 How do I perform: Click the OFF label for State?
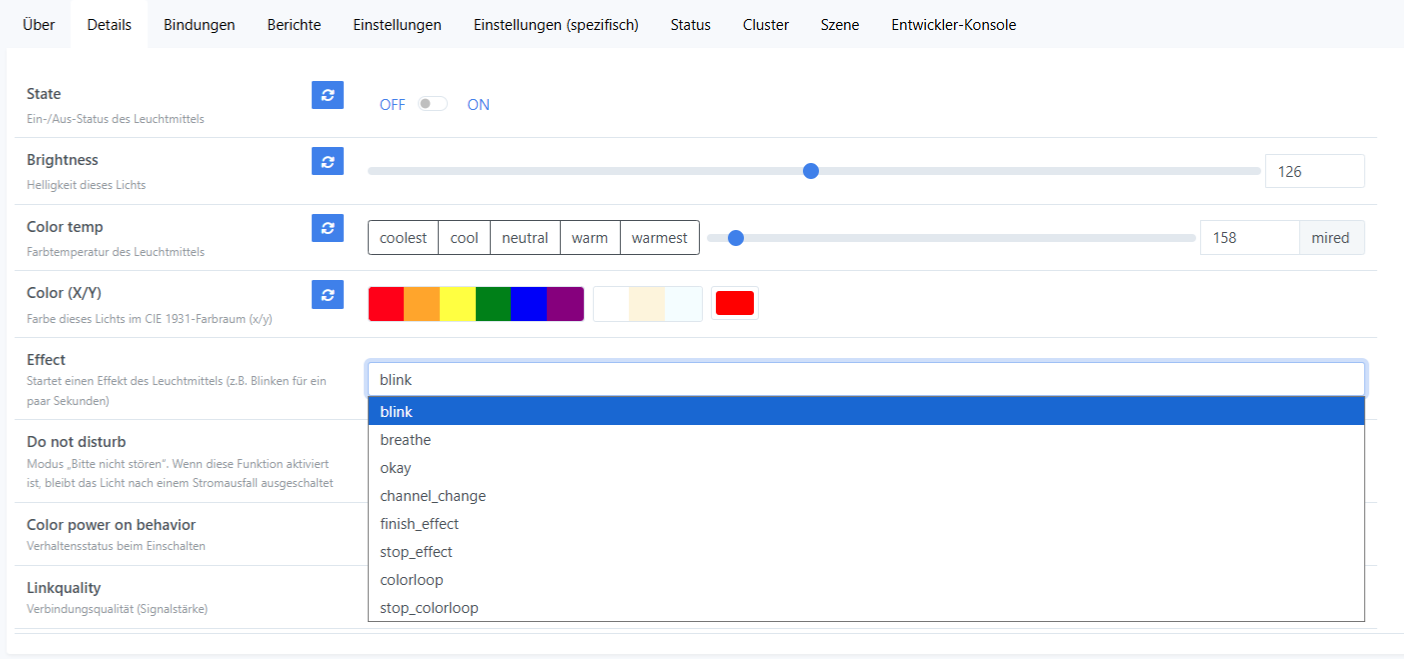[x=392, y=104]
